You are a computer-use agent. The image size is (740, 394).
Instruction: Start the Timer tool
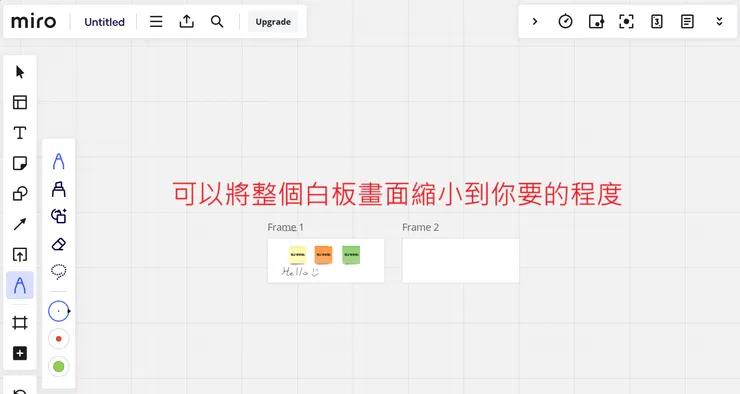point(565,21)
